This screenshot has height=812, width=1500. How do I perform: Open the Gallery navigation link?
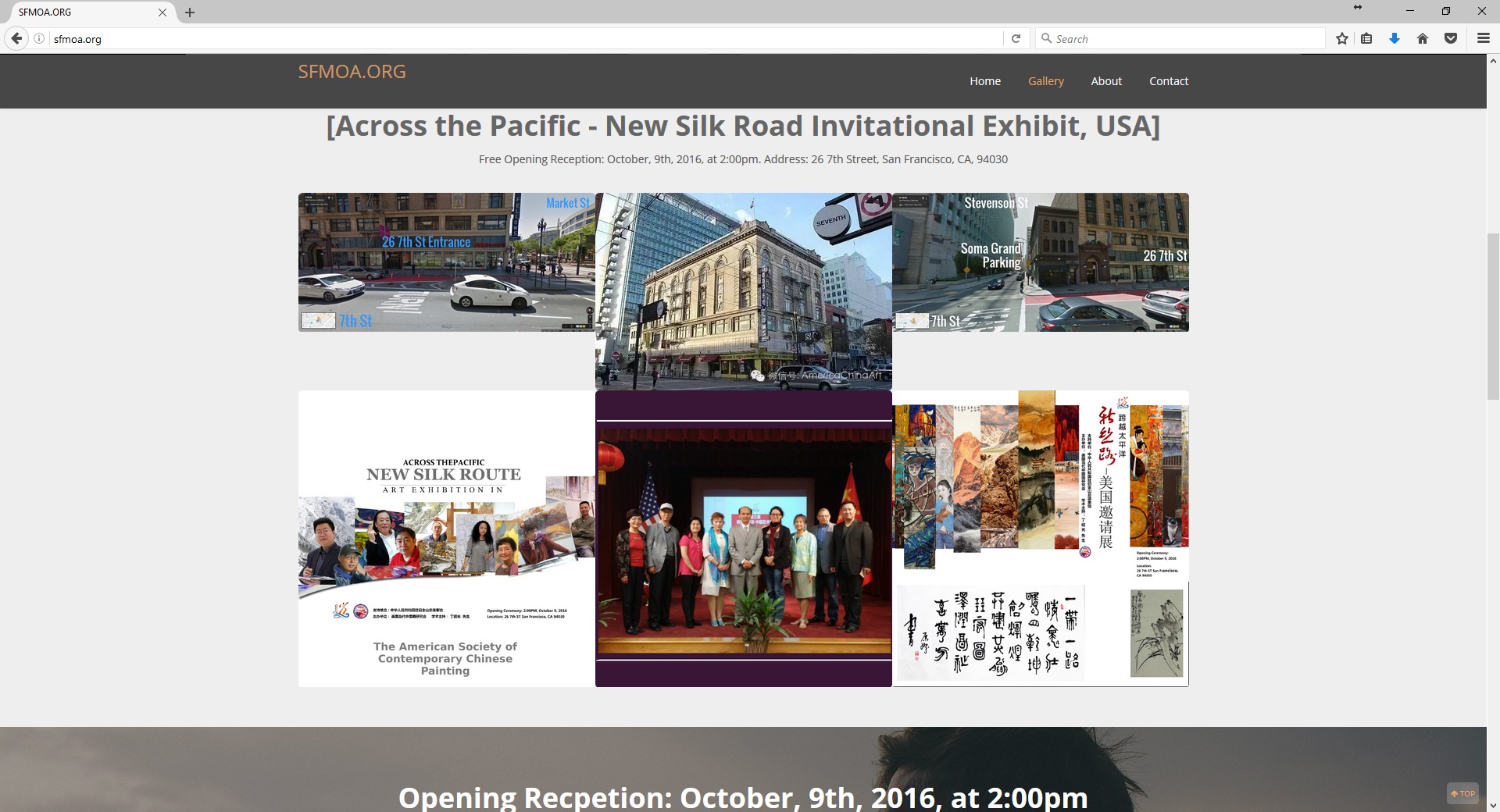pos(1046,81)
